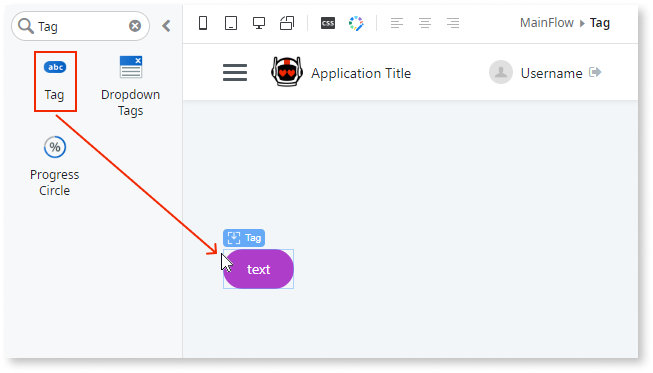Screen dimensions: 653x373
Task: Switch to desktop preview
Action: coord(259,23)
